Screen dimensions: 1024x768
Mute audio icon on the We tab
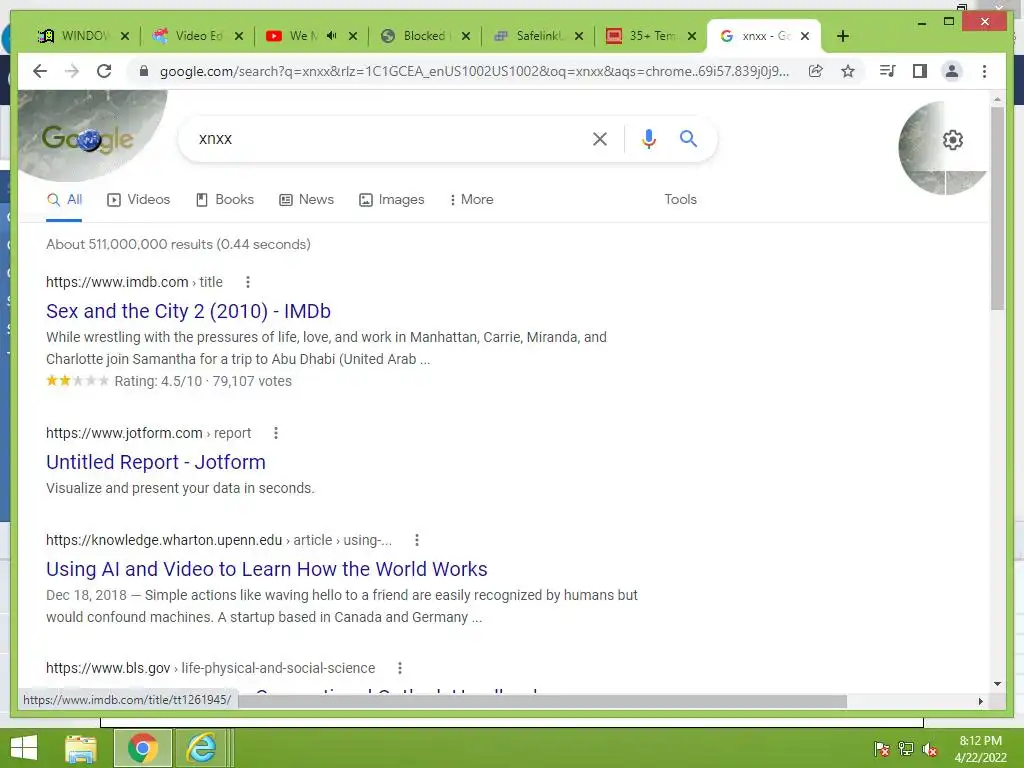[331, 36]
